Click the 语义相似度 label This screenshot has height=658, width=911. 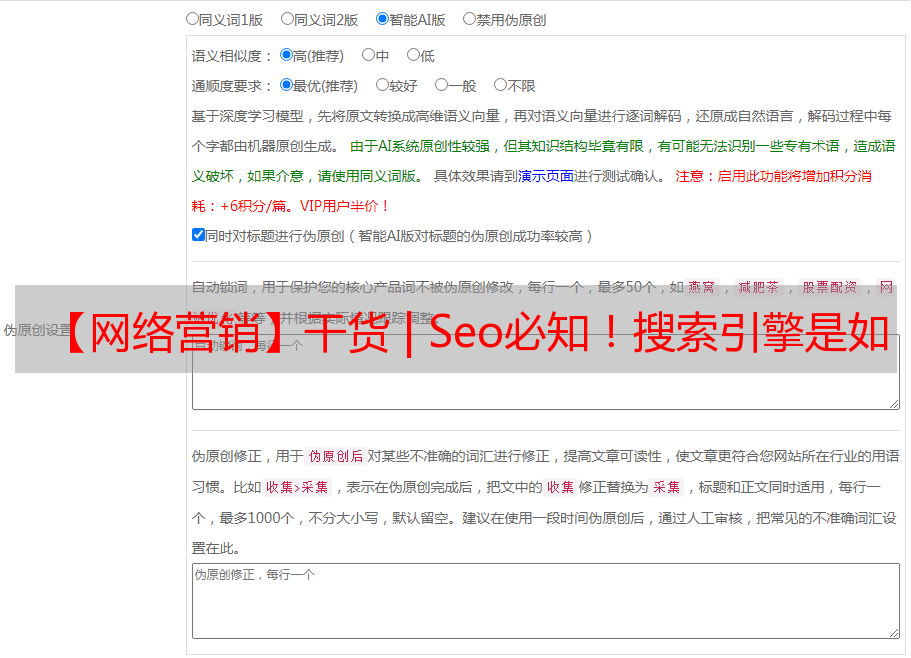231,56
